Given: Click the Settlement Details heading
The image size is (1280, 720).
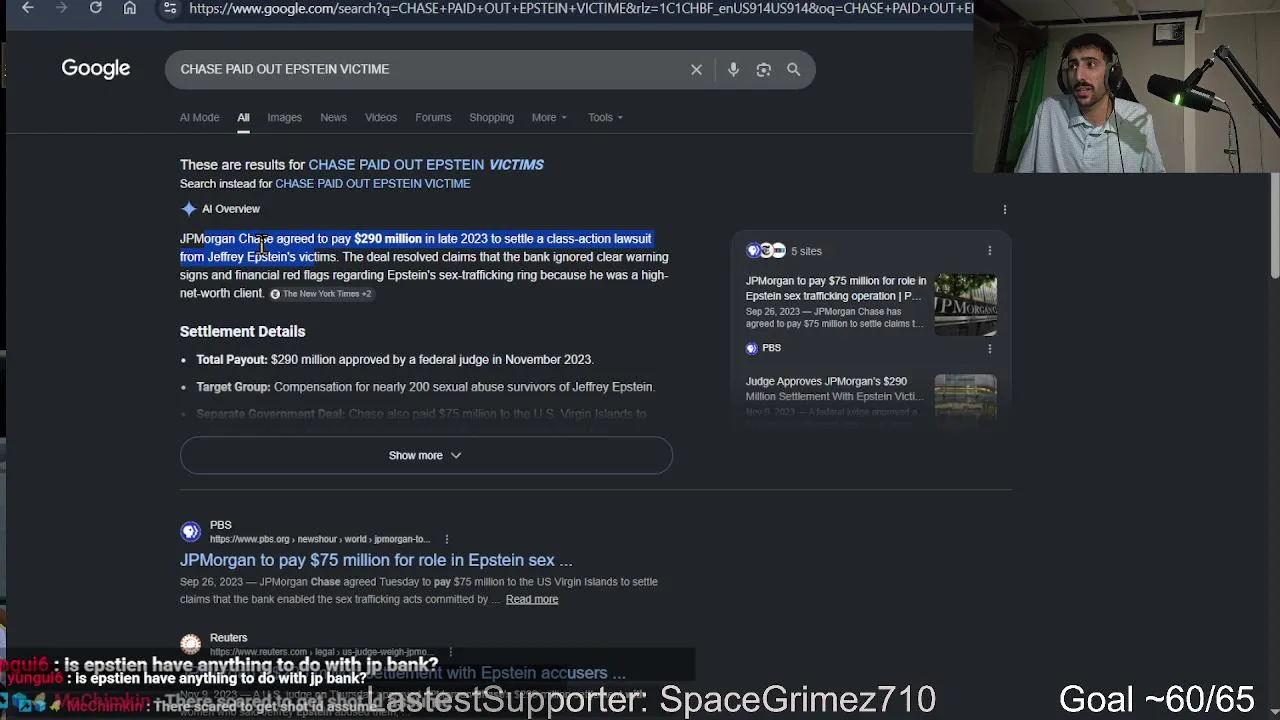Looking at the screenshot, I should [x=242, y=331].
